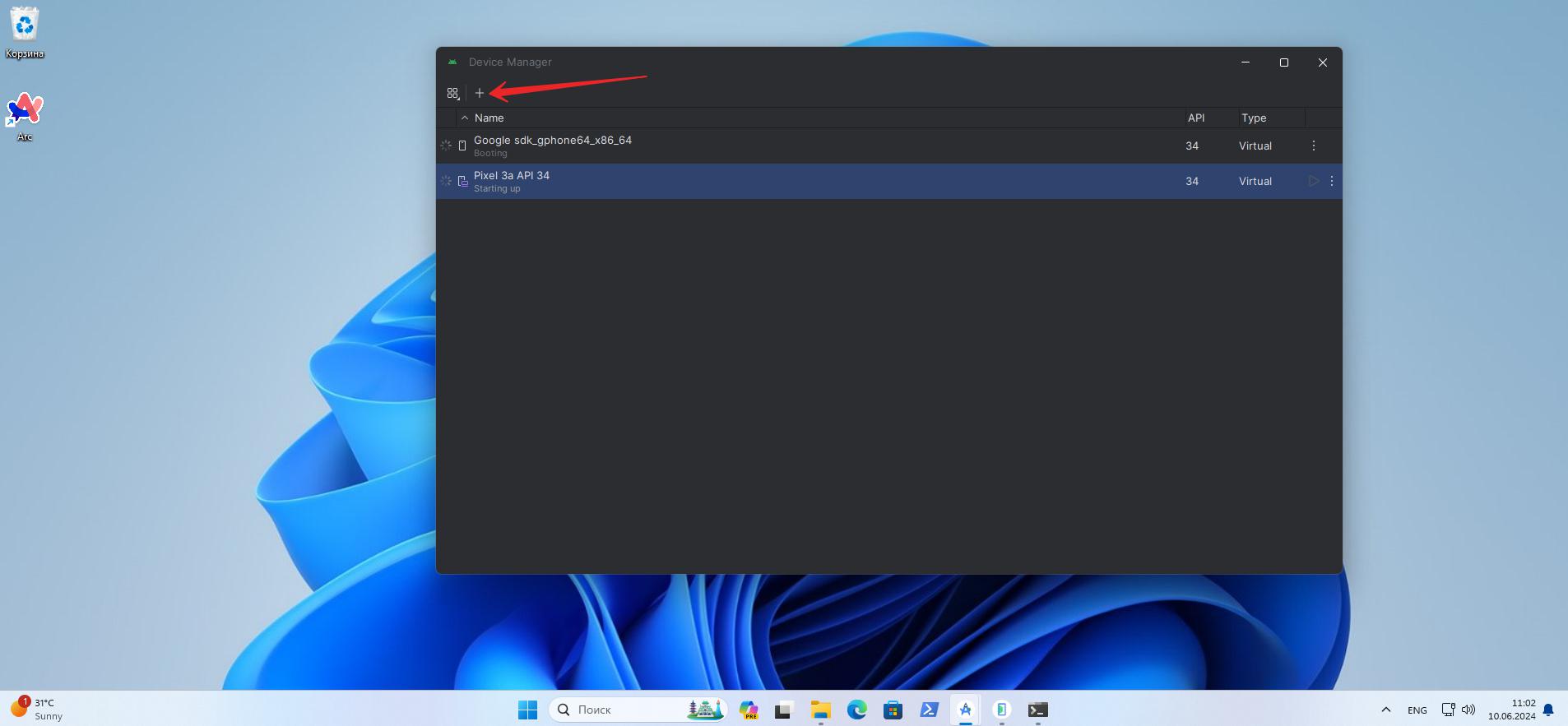Click the phone icon beside Google sdk_gphone64_x86_64
Viewport: 1568px width, 726px height.
[x=462, y=146]
